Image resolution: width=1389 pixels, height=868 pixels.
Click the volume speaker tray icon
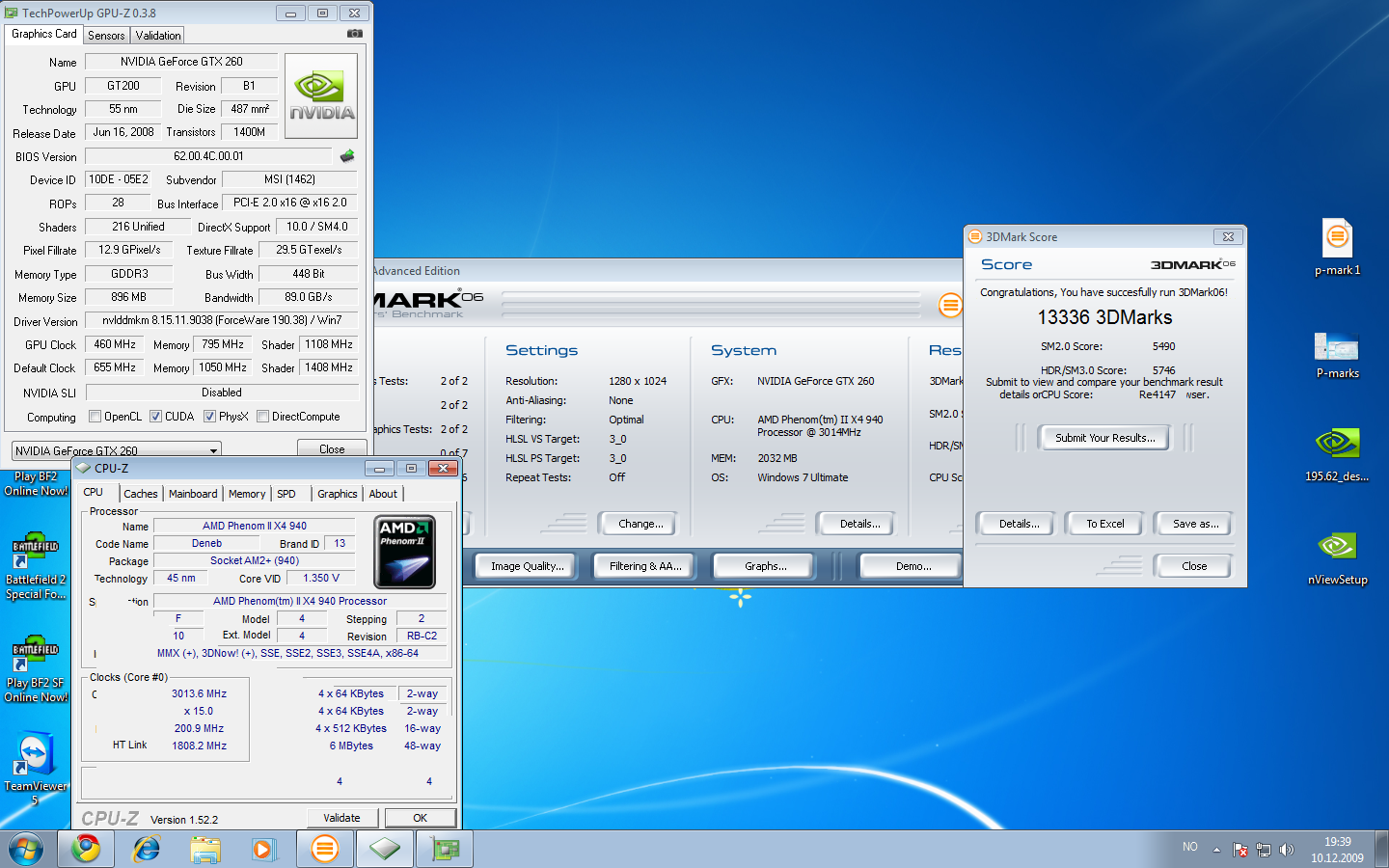click(x=1286, y=850)
